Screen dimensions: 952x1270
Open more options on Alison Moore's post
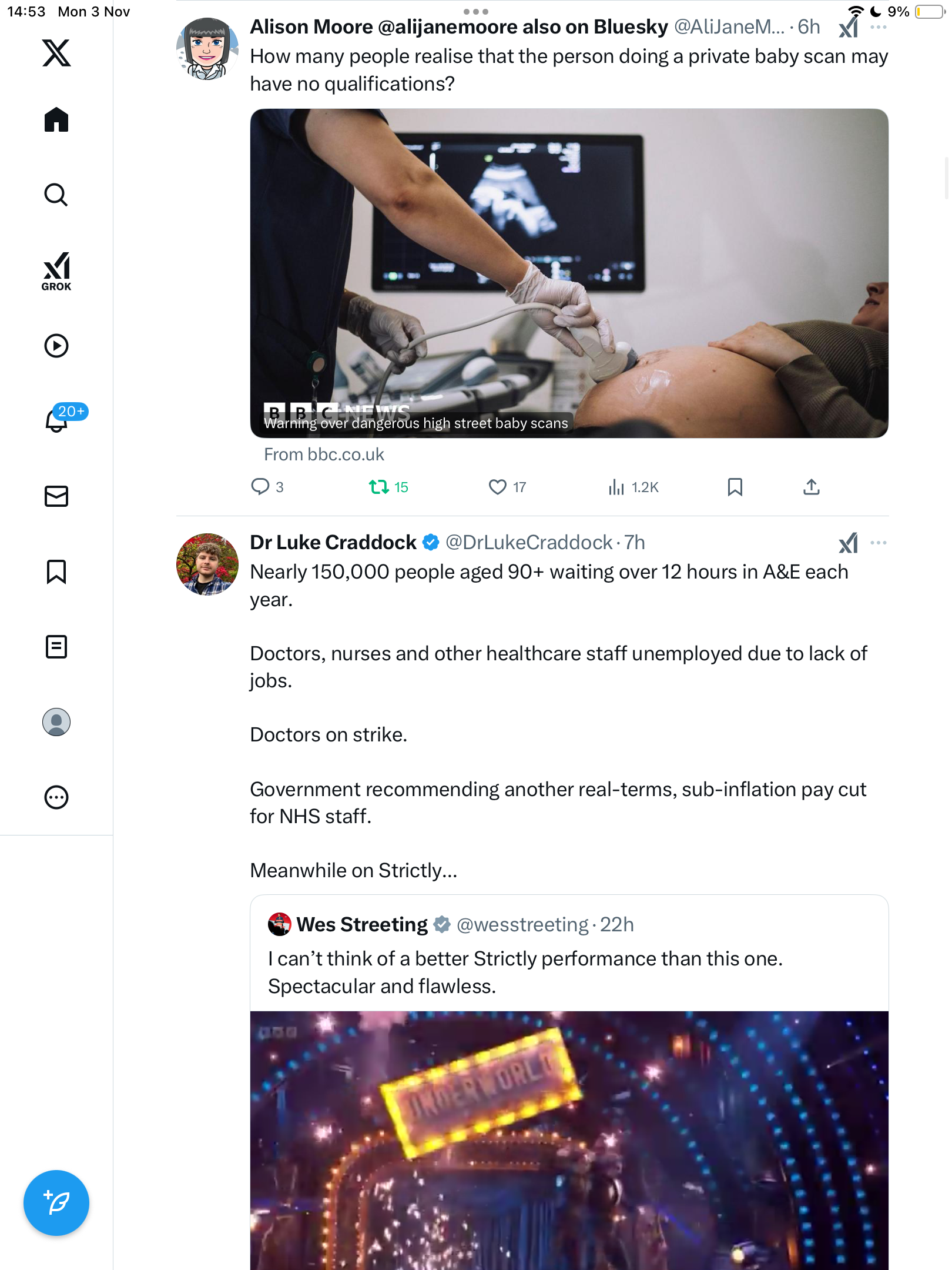click(879, 27)
